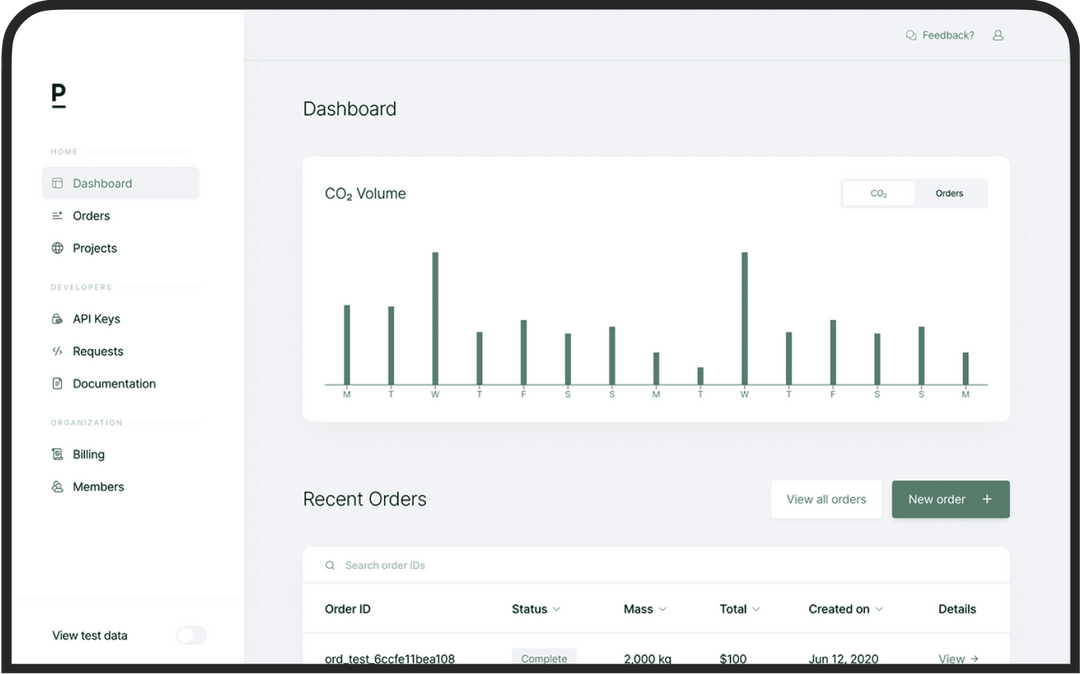Click View all orders button
The height and width of the screenshot is (674, 1080).
click(x=826, y=499)
